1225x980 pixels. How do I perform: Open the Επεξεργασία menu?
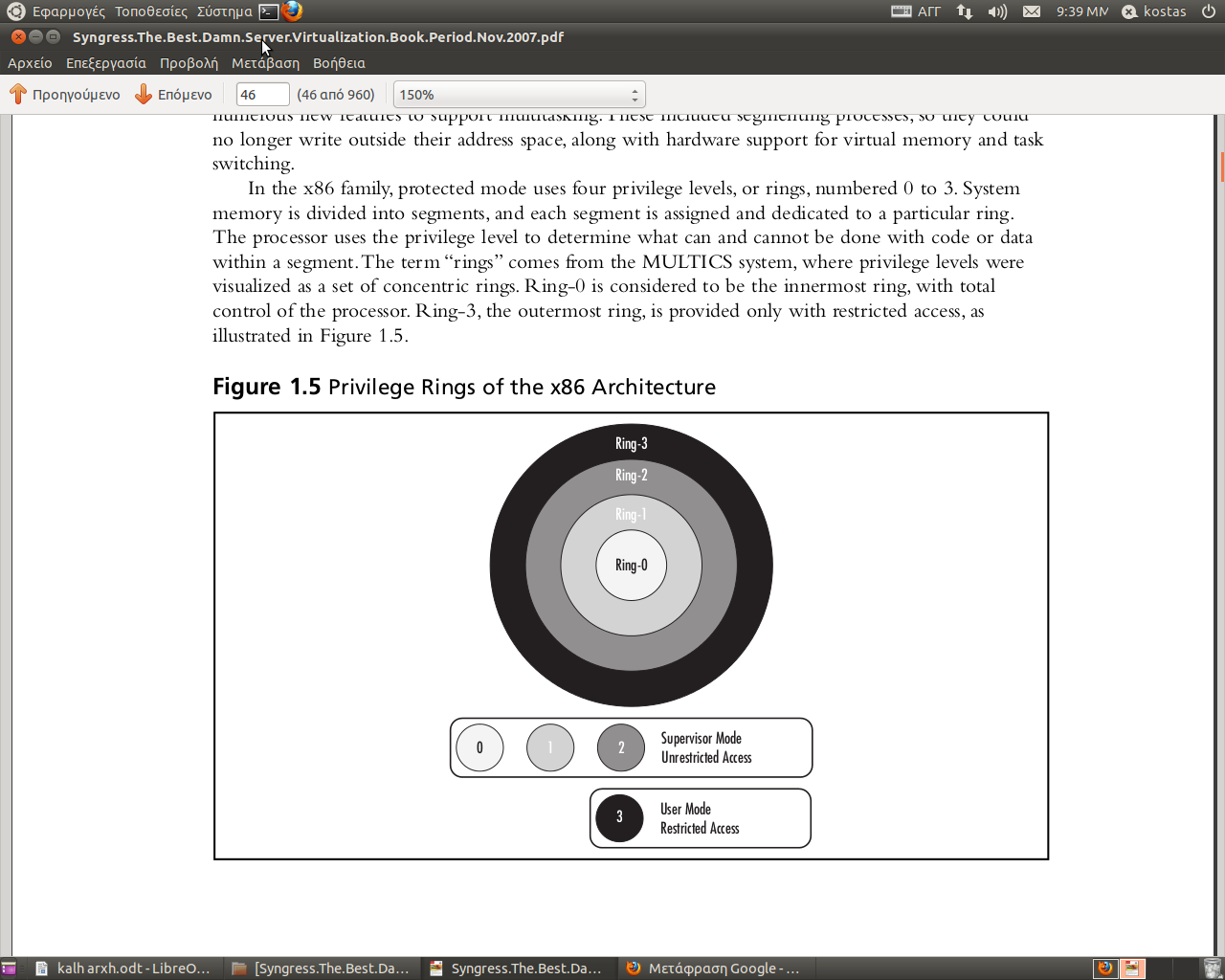point(106,63)
